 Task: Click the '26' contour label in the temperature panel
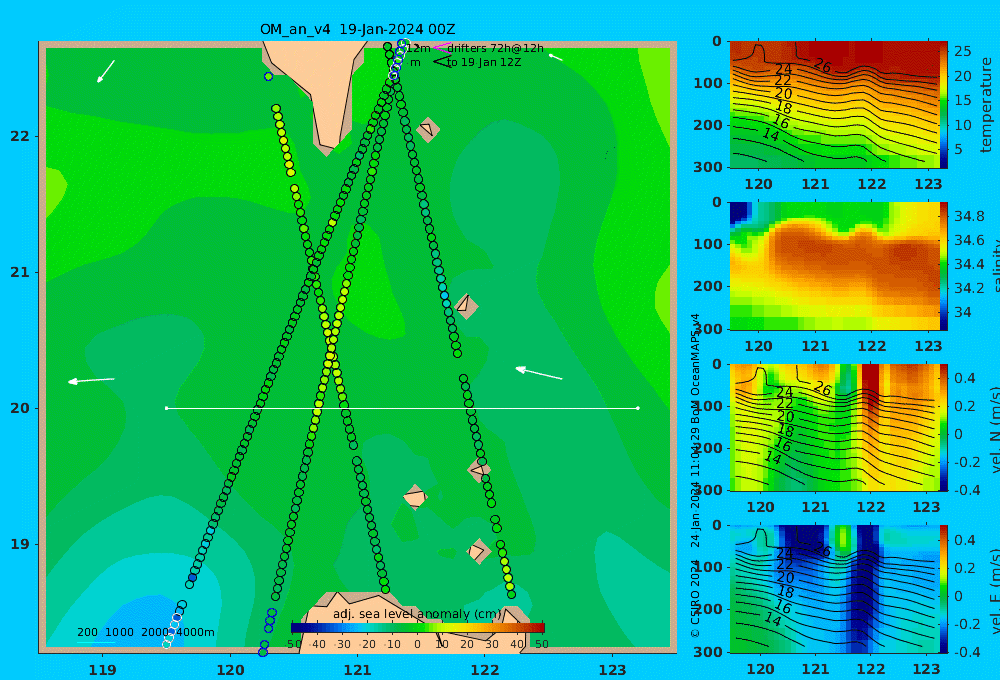pyautogui.click(x=823, y=65)
